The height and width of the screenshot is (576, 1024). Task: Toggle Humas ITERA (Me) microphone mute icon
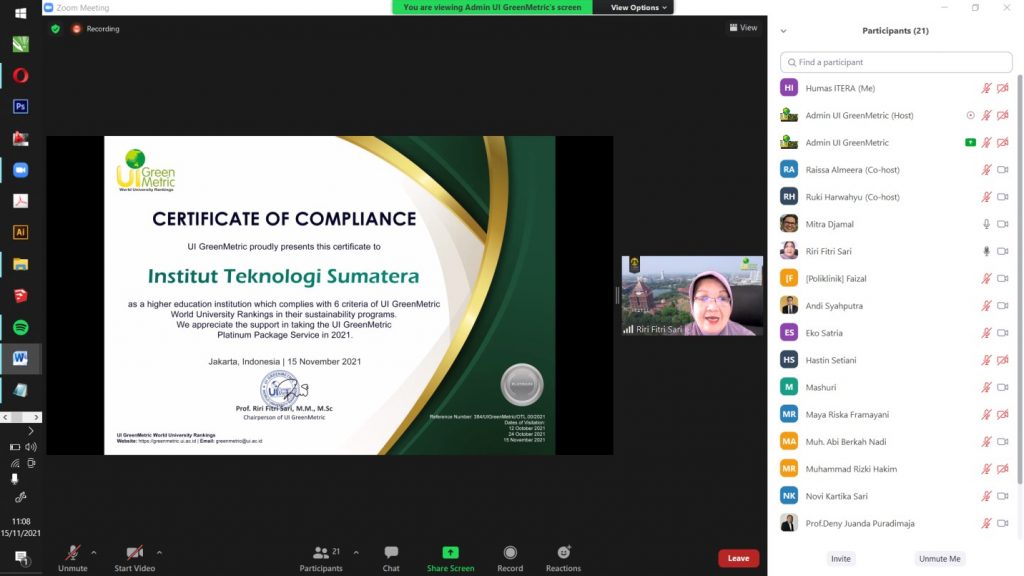986,88
